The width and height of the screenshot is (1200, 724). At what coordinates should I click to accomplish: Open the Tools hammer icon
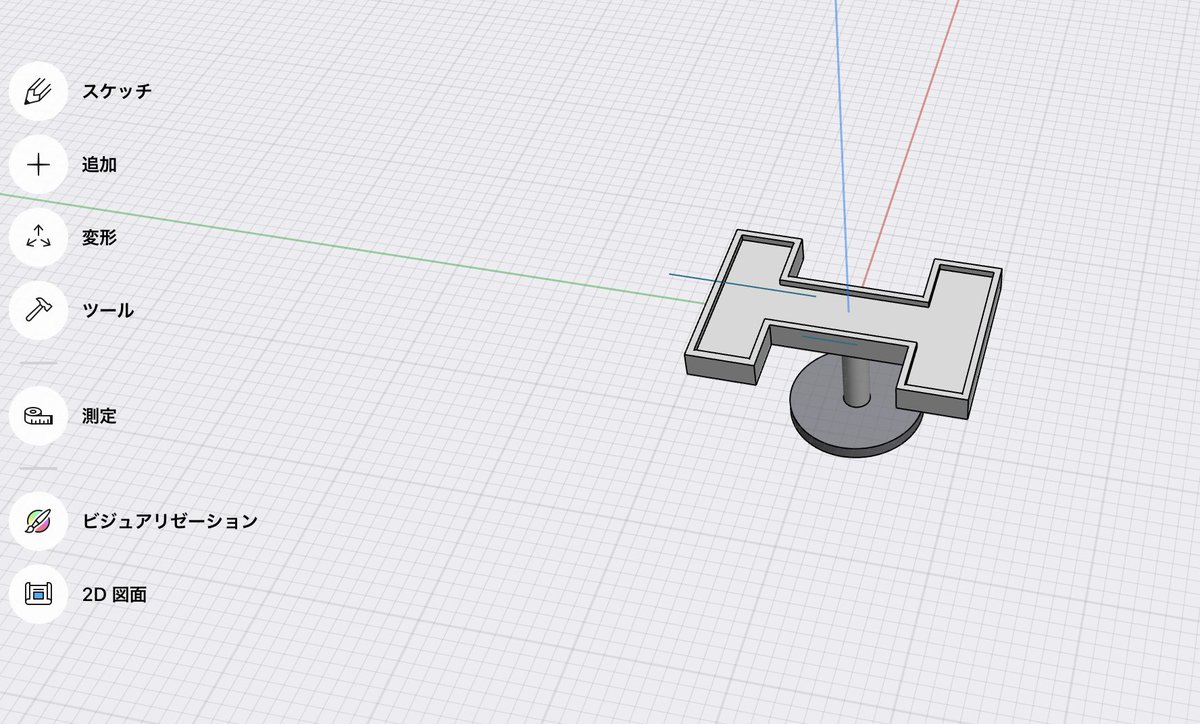[x=38, y=310]
